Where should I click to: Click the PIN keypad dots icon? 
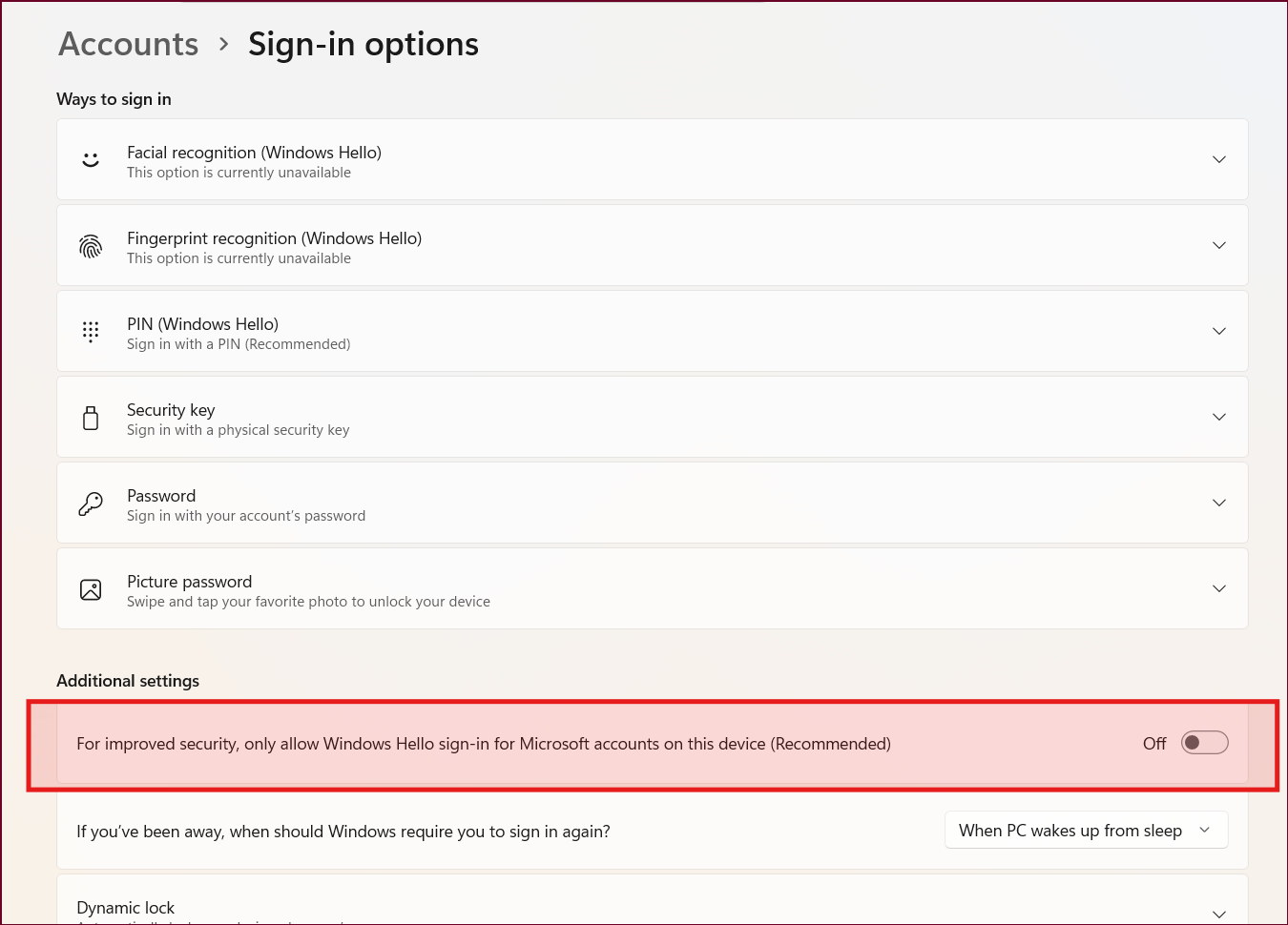tap(91, 332)
